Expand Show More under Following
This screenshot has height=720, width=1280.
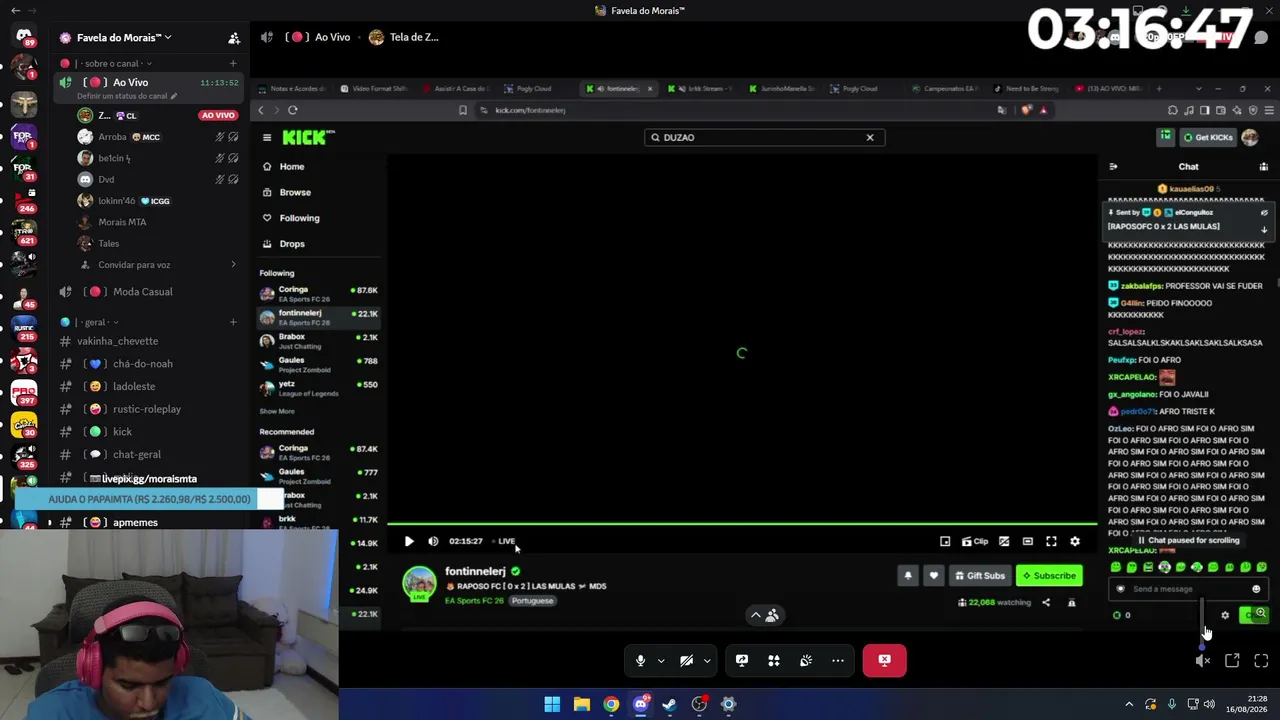click(277, 411)
